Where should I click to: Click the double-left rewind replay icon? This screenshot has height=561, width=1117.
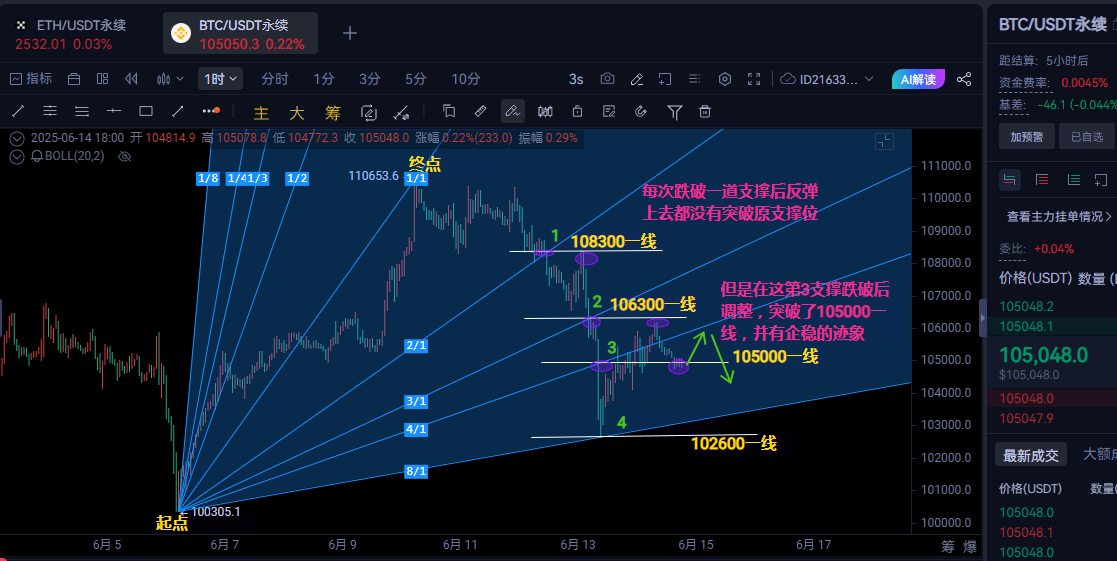131,79
